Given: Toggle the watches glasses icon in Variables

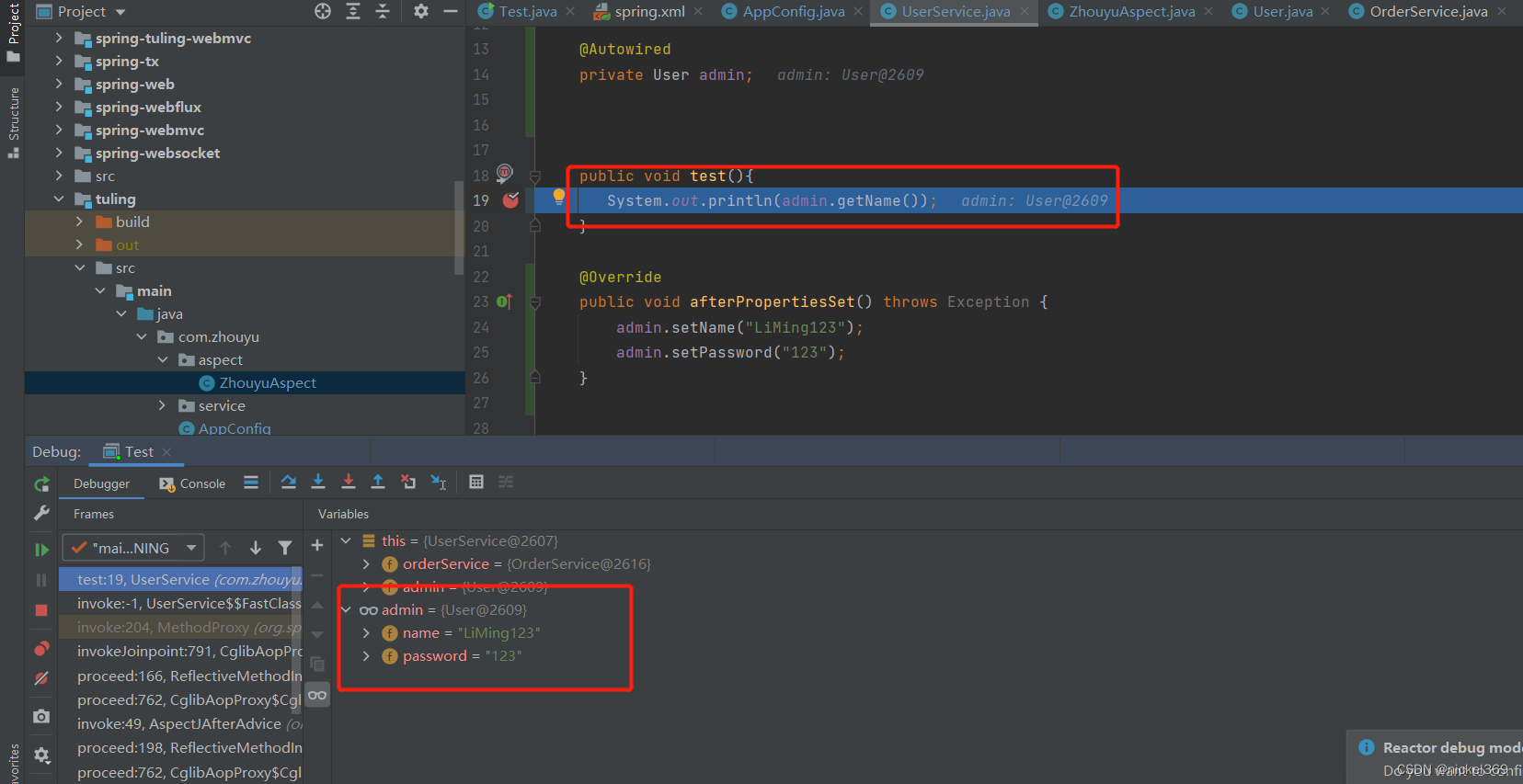Looking at the screenshot, I should click(317, 695).
